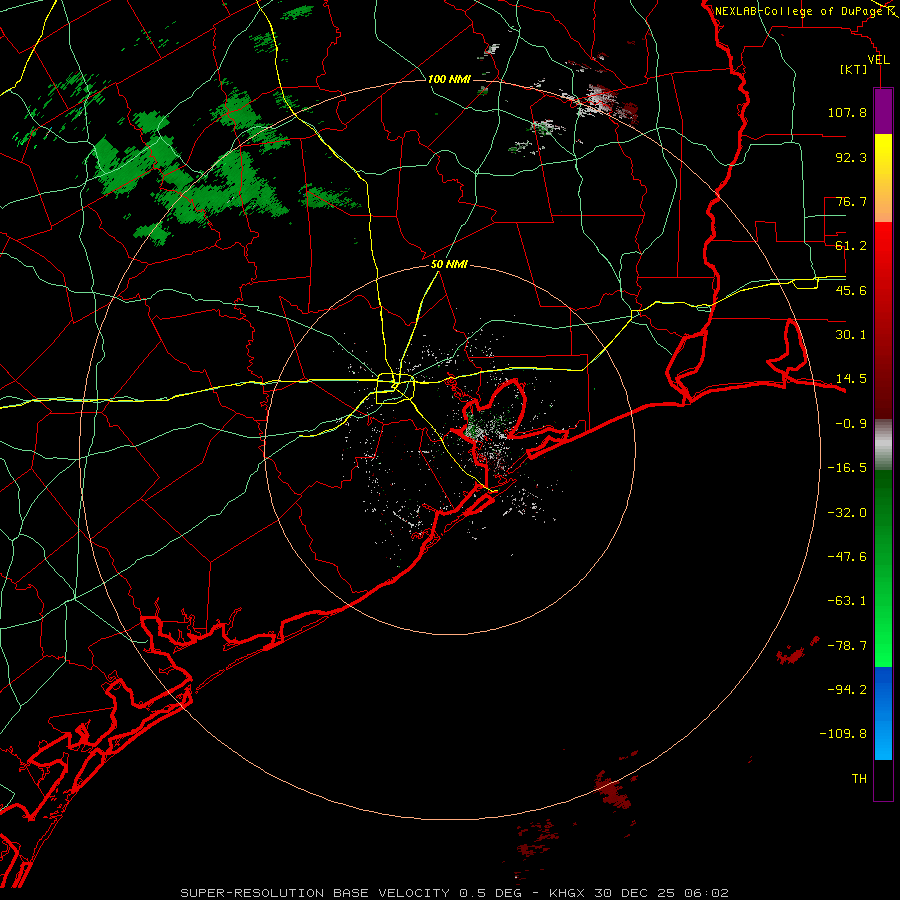The image size is (900, 900).
Task: Click the 50 NMI range ring label
Action: coord(449,265)
